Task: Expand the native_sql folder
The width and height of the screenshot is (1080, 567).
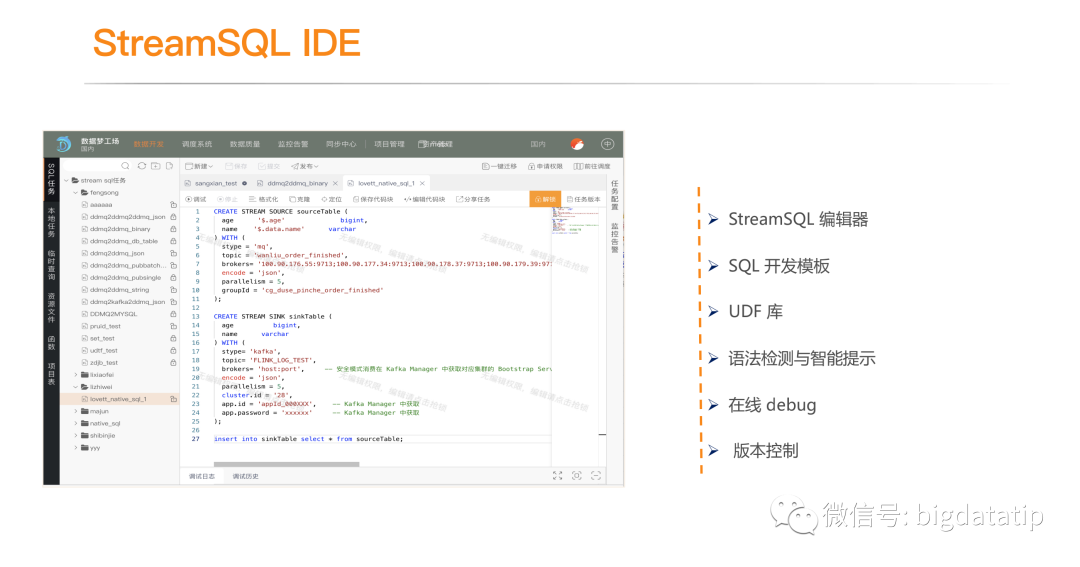Action: [x=75, y=424]
